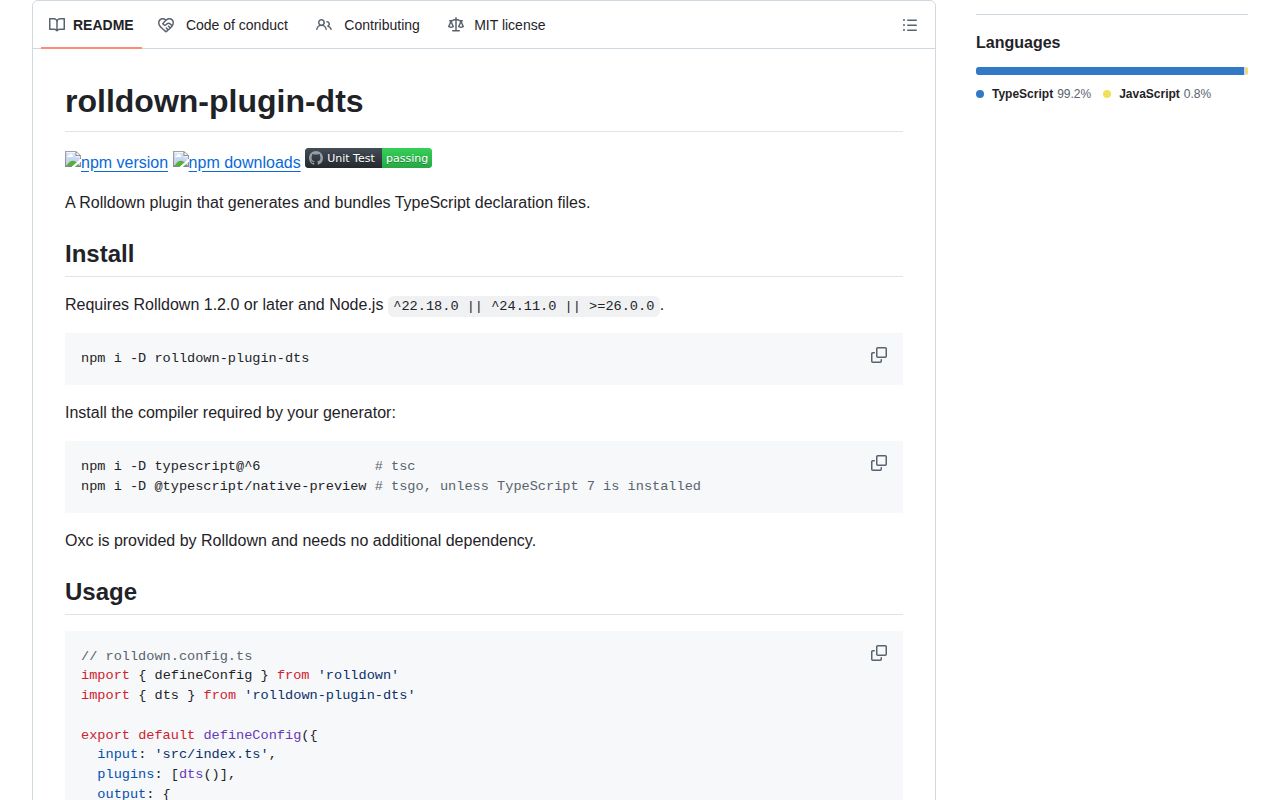Open the npm downloads badge link

click(236, 162)
